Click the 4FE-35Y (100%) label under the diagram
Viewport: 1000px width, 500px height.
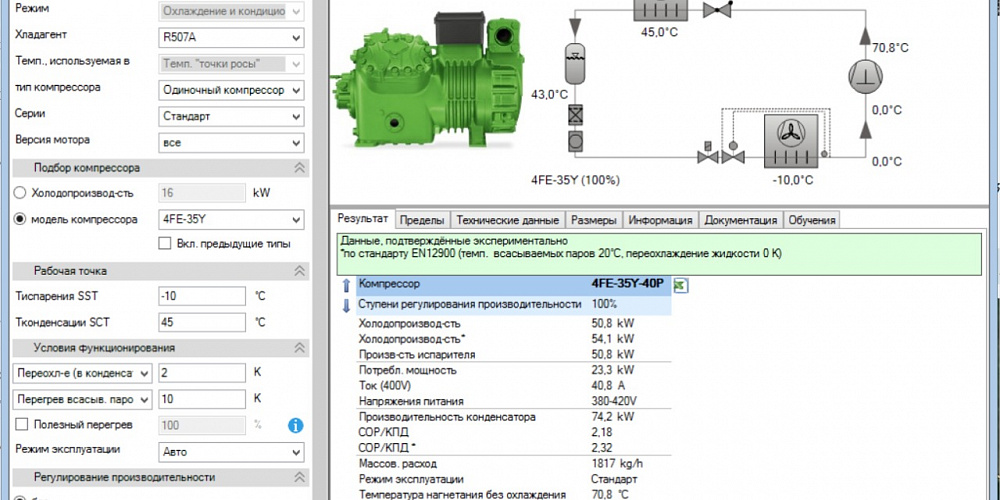[575, 180]
